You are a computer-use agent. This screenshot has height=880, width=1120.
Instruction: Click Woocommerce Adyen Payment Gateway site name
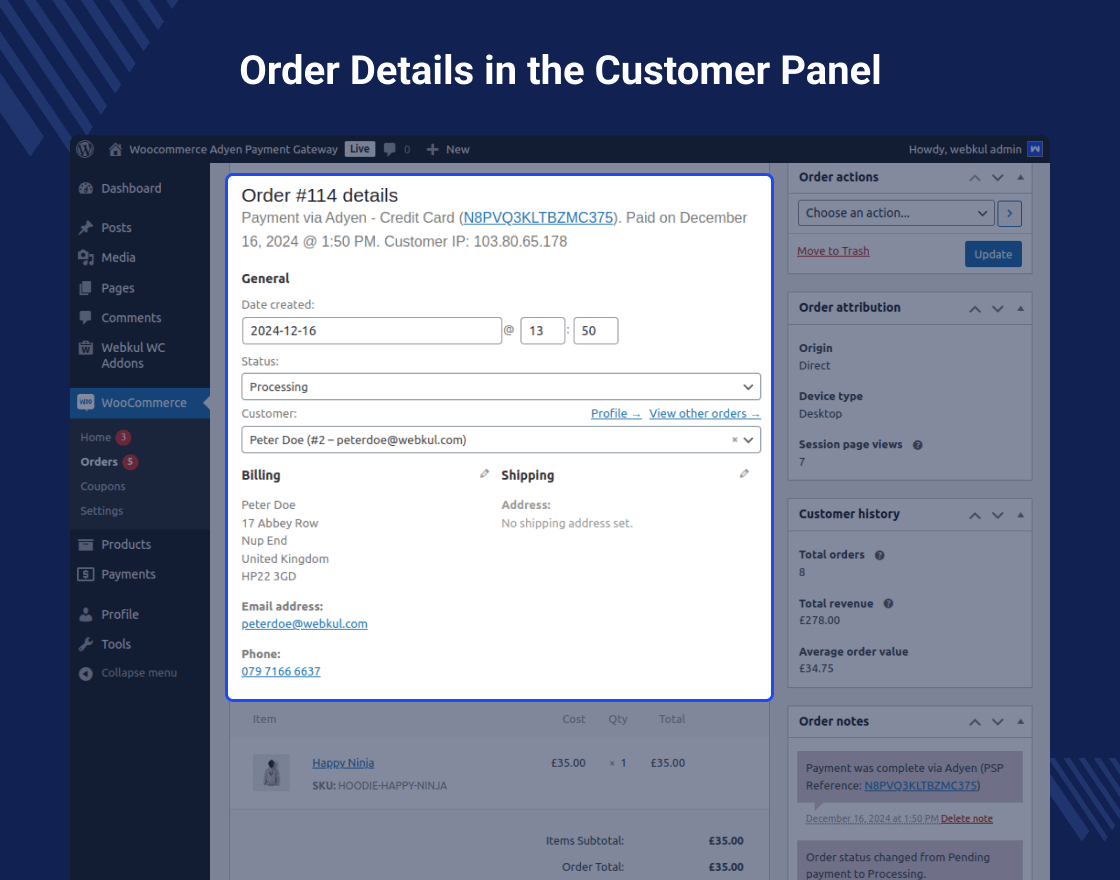tap(233, 149)
